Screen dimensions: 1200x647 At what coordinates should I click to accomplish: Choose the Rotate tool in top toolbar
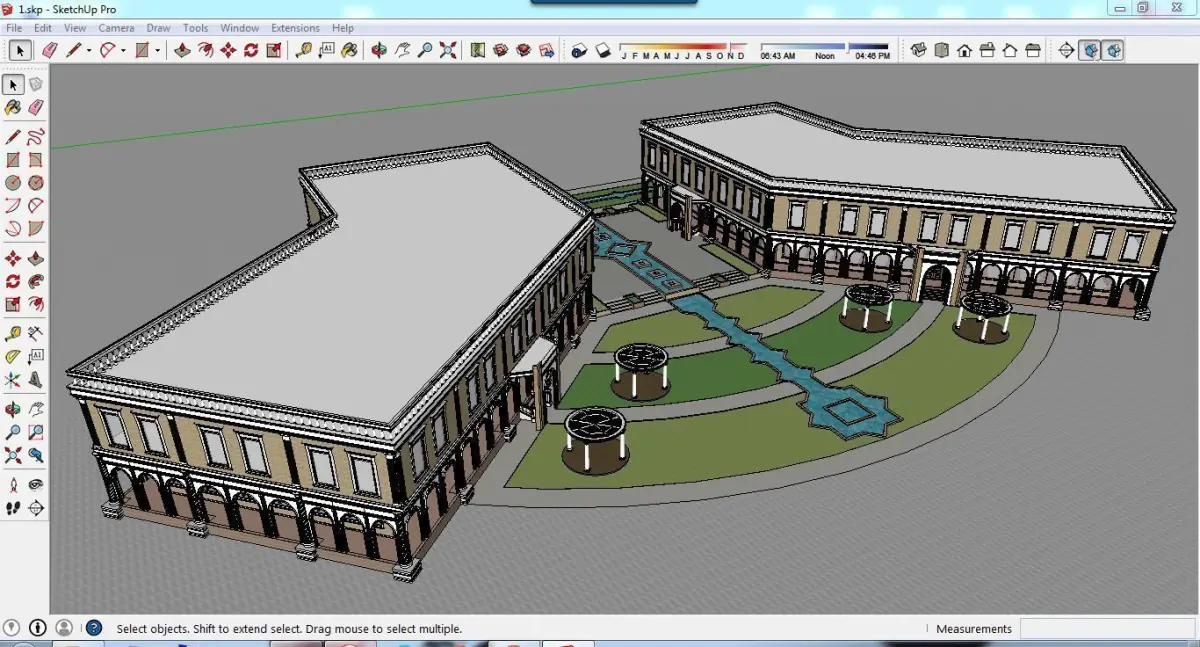tap(251, 50)
